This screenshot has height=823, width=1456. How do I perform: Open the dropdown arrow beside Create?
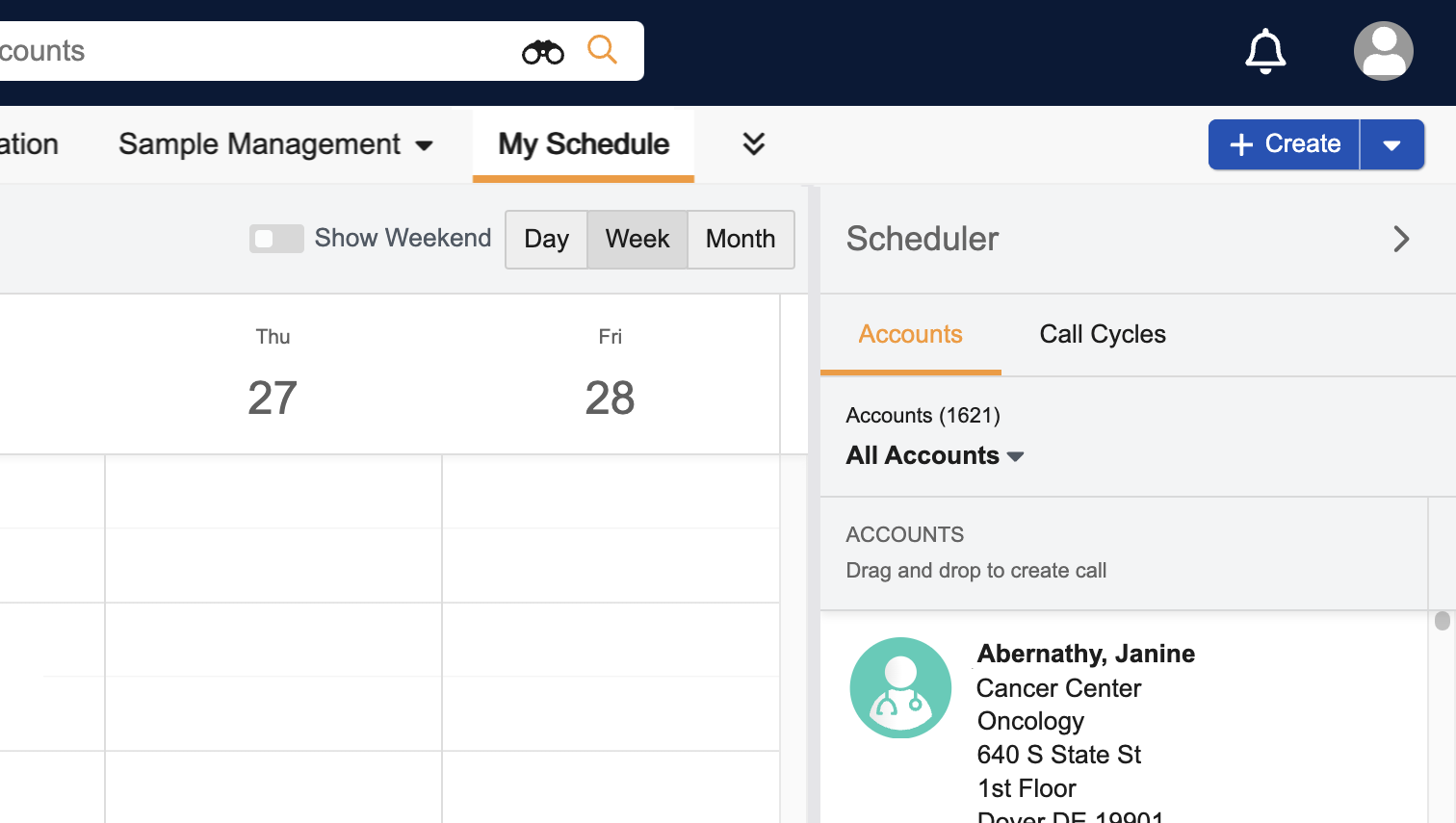coord(1391,144)
